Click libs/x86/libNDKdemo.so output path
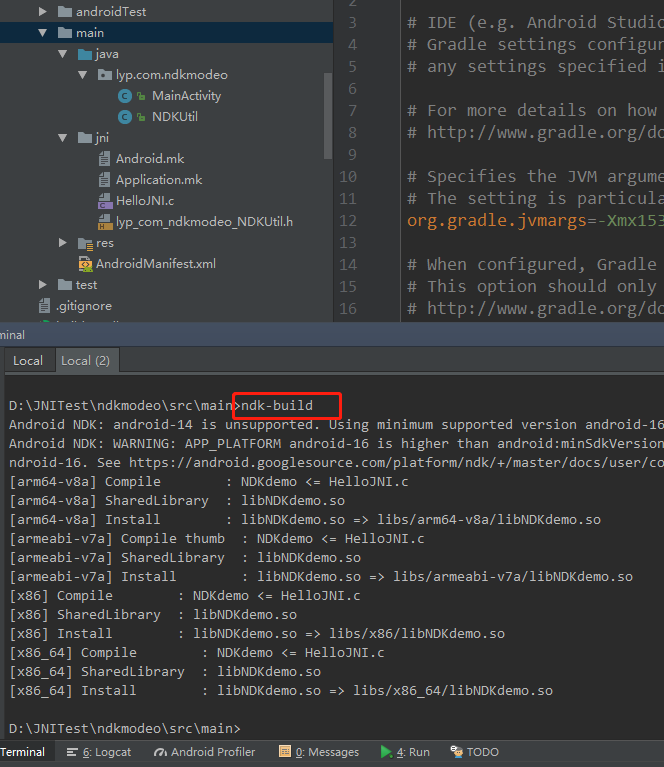This screenshot has height=767, width=664. (x=417, y=633)
